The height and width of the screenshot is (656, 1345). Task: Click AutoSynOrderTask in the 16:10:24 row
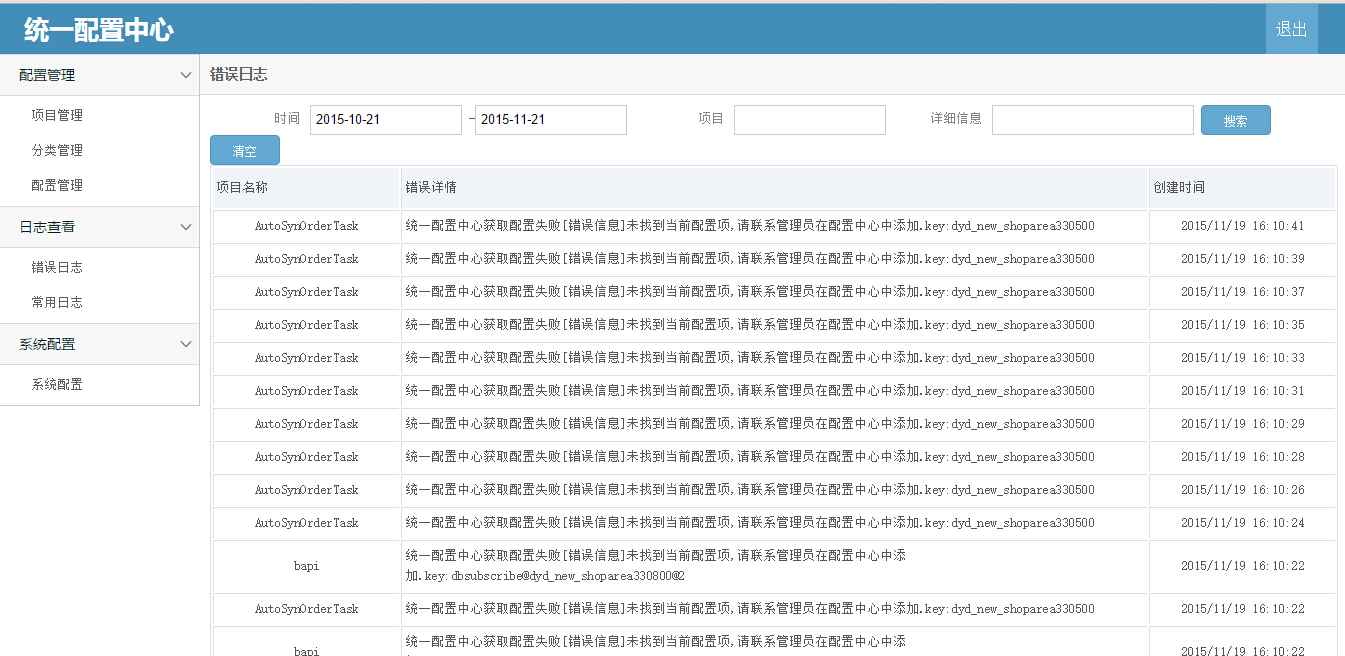pyautogui.click(x=306, y=523)
